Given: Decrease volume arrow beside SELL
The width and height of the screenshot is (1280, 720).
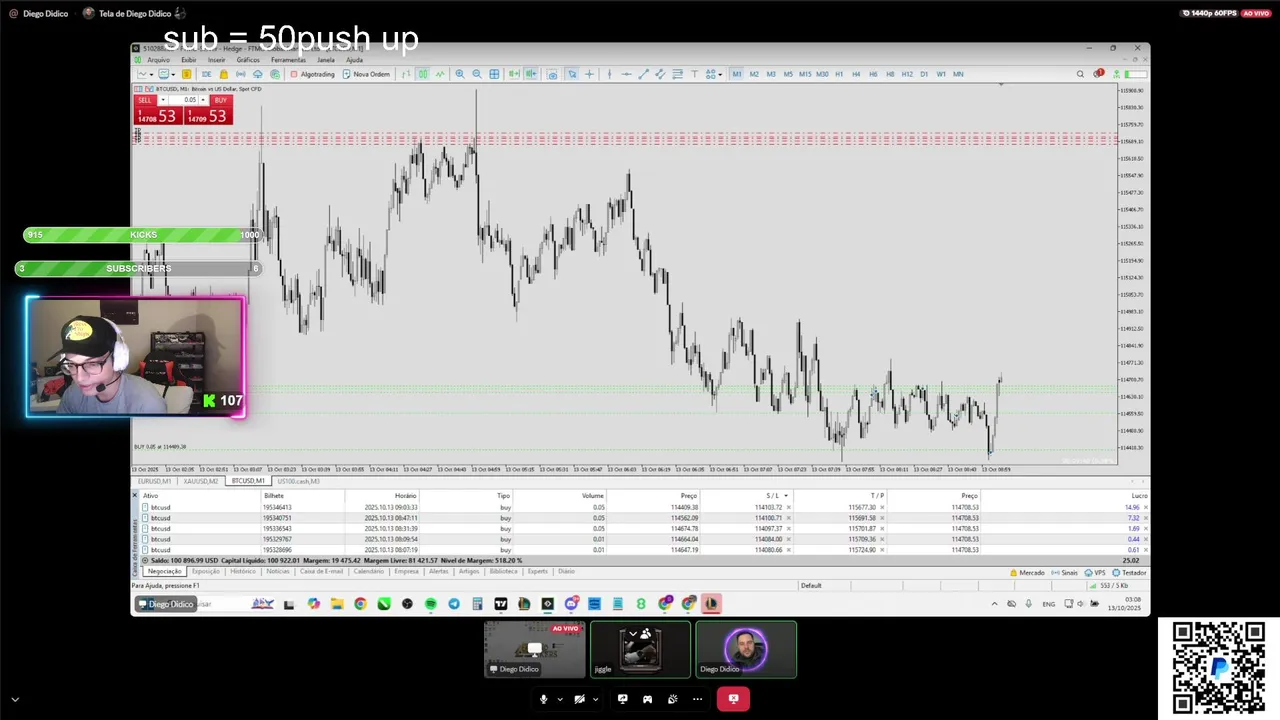Looking at the screenshot, I should click(163, 100).
